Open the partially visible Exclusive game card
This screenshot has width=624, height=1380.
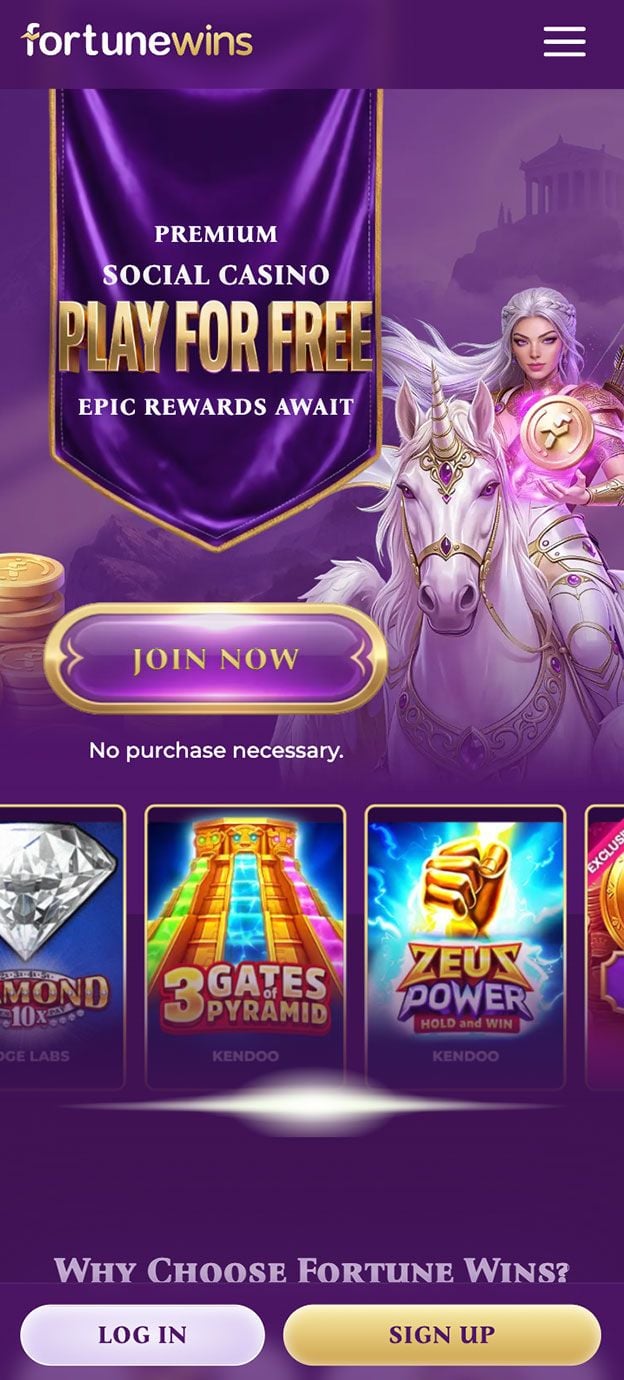(x=604, y=947)
